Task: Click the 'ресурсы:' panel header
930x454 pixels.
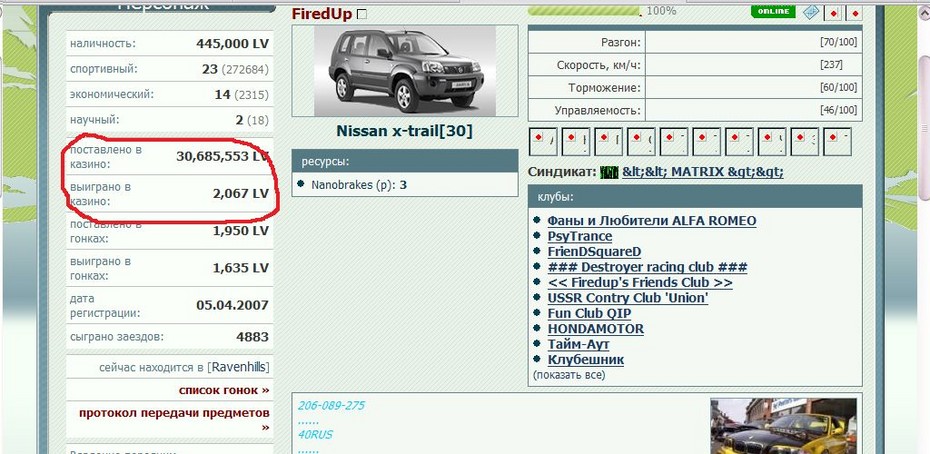Action: [x=405, y=161]
